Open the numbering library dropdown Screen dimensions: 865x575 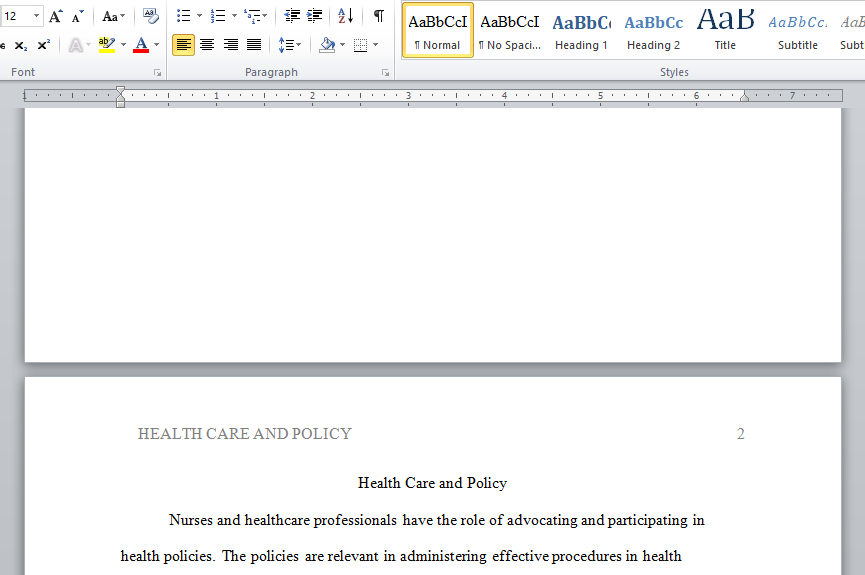coord(234,17)
